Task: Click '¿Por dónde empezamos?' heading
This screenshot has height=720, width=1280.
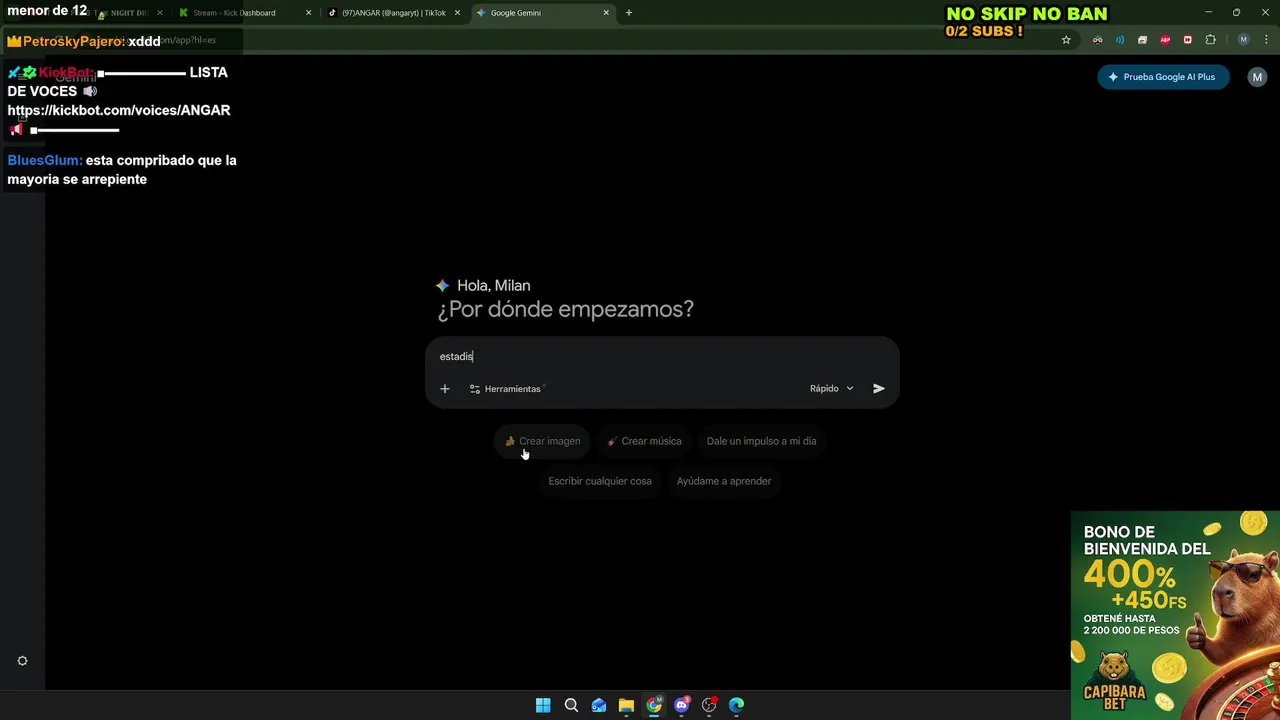Action: [x=566, y=309]
